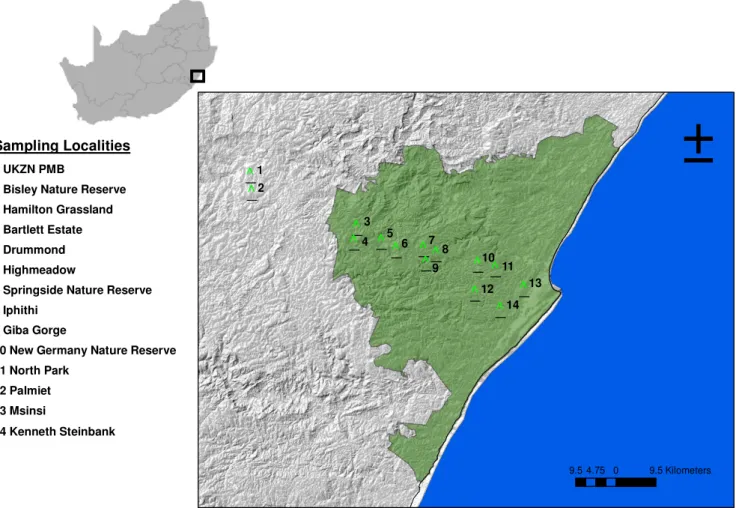Click the green marker for site 14
This screenshot has width=736, height=508.
(x=500, y=306)
